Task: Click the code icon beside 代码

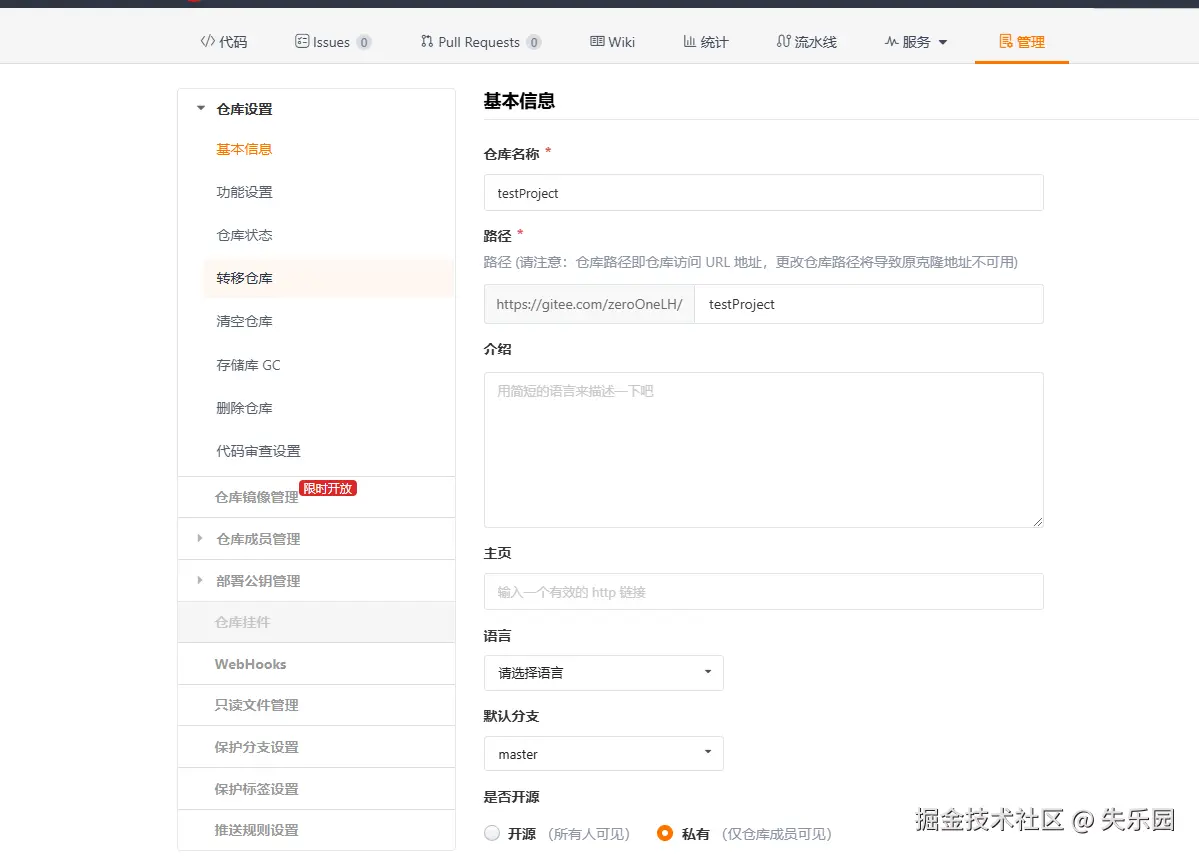Action: [207, 41]
